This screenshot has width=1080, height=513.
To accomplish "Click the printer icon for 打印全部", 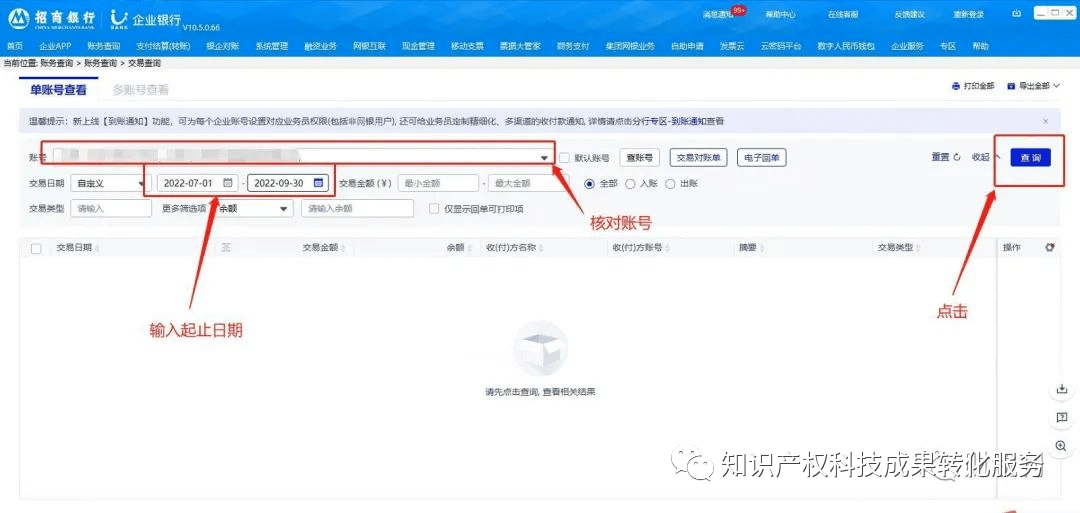I will (956, 86).
